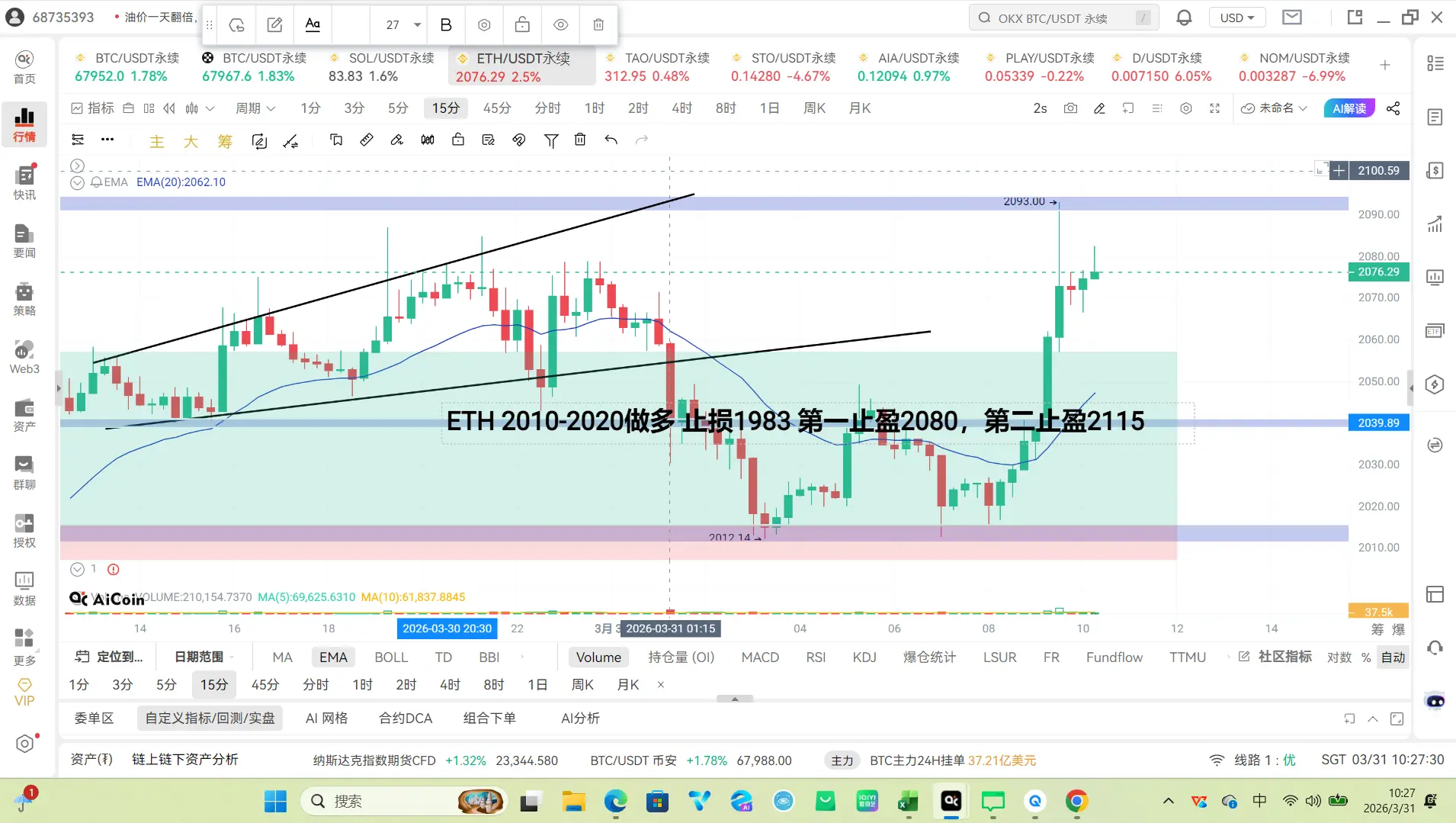Share the chart using the share icon
Image resolution: width=1456 pixels, height=823 pixels.
pos(1393,108)
